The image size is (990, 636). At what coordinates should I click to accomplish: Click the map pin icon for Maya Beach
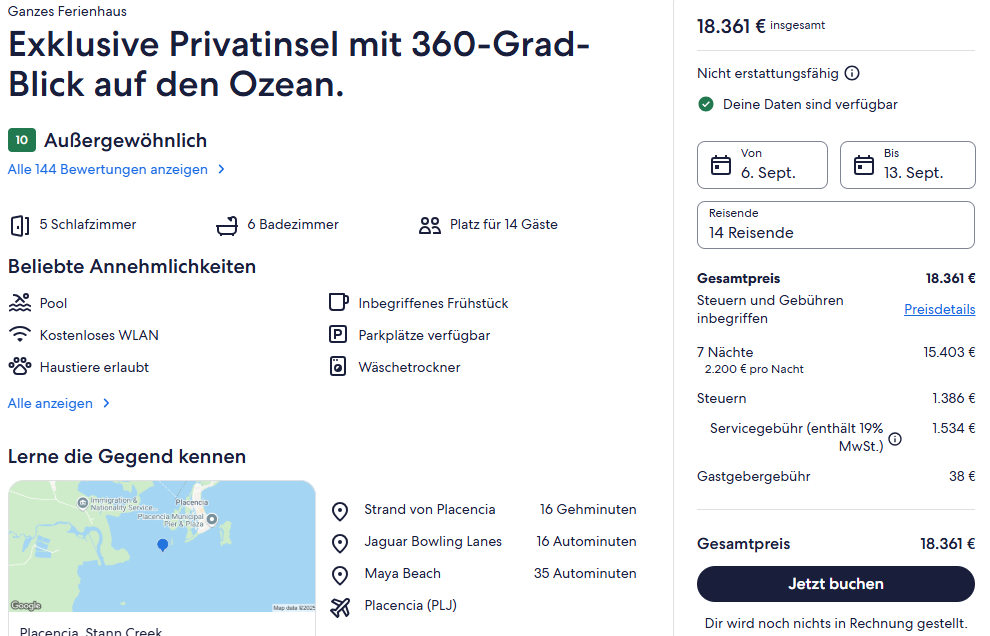[x=340, y=575]
